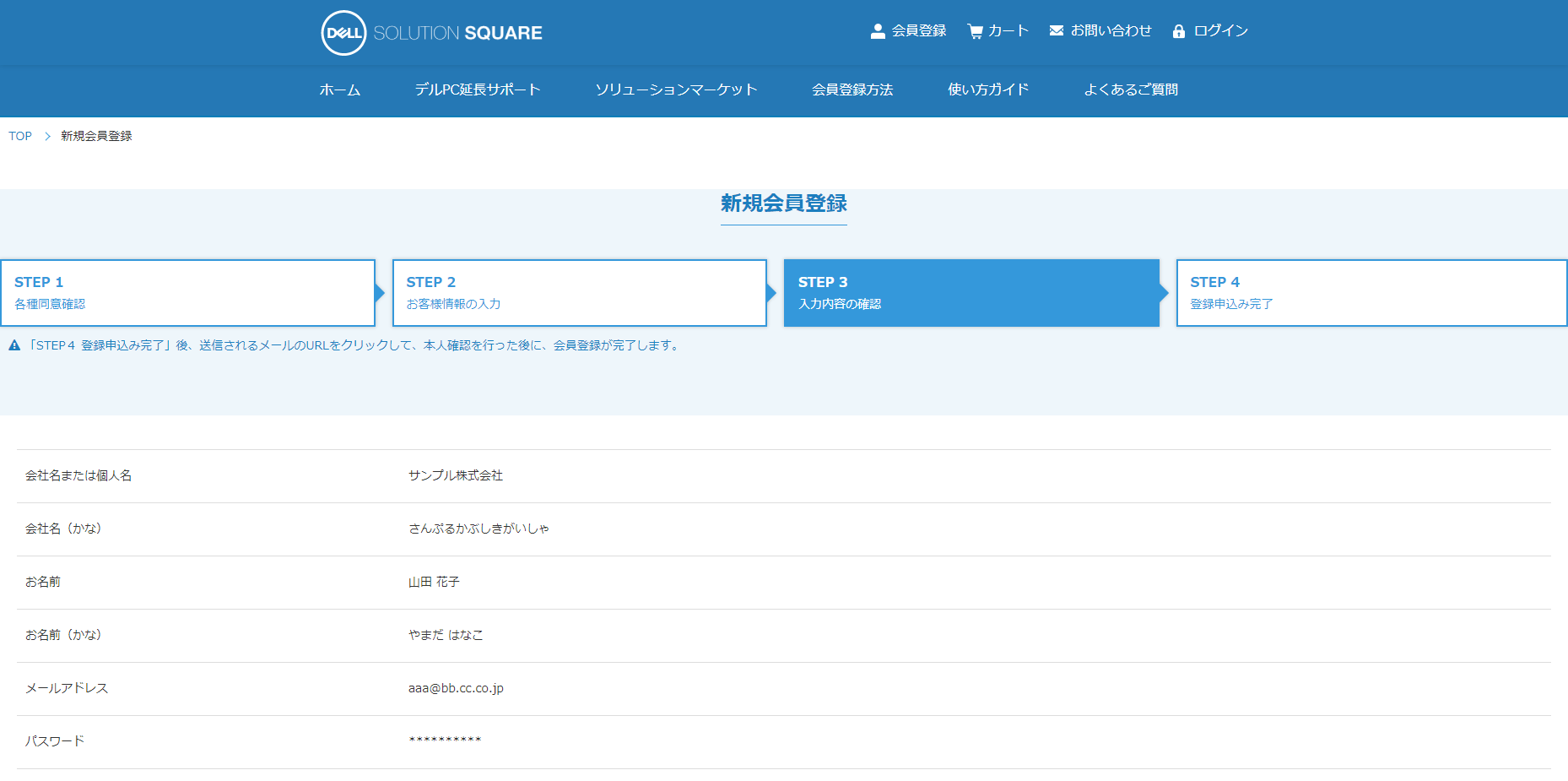The width and height of the screenshot is (1568, 781).
Task: Click the さんぷるかぶしきがいしゃ value
Action: (479, 529)
